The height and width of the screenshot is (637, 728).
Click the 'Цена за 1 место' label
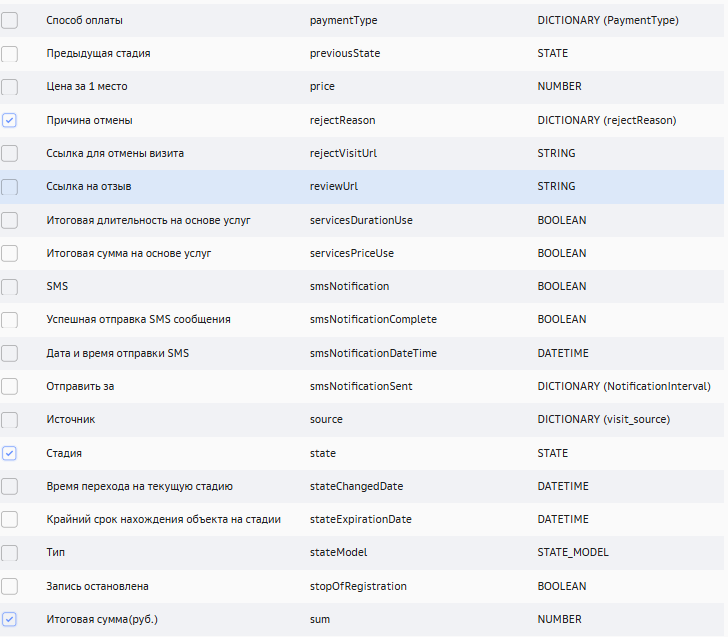pos(87,86)
